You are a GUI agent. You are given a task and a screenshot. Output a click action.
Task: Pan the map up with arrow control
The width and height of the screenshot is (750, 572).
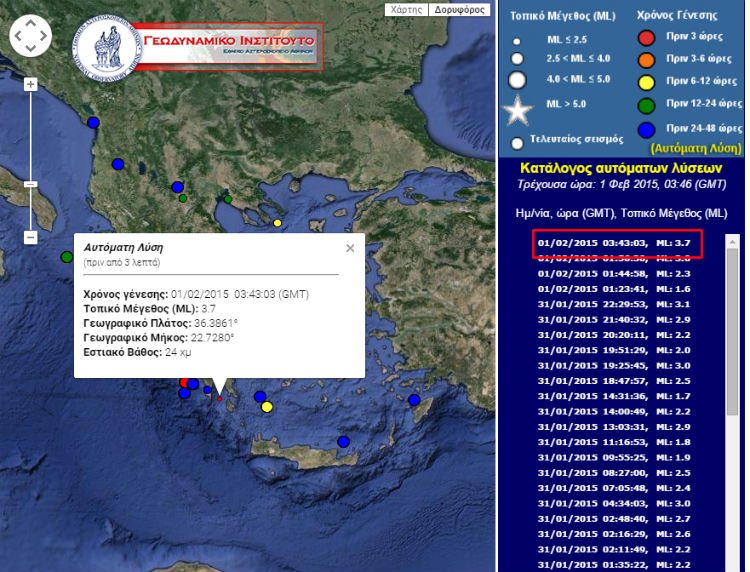pos(30,24)
